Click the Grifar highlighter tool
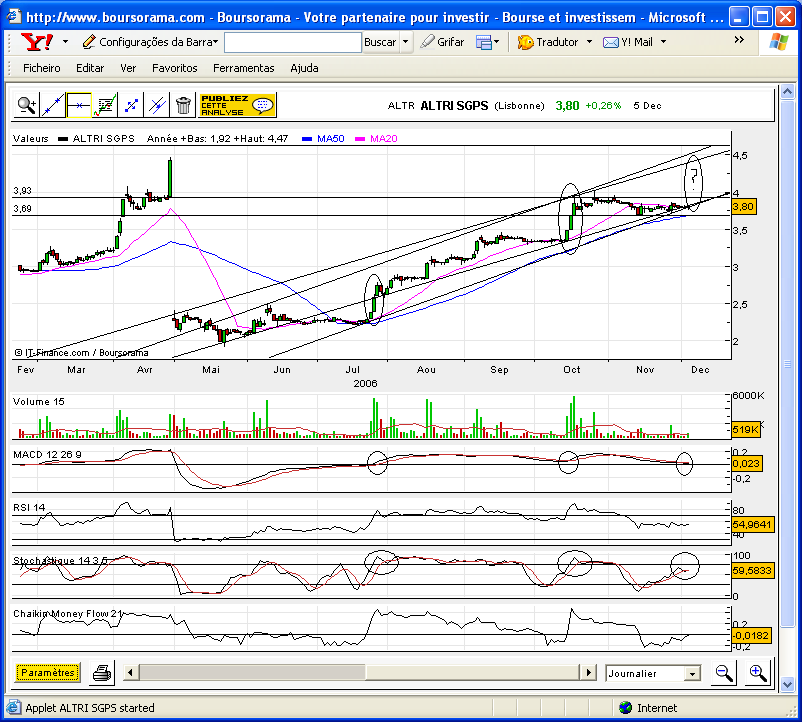Image resolution: width=802 pixels, height=722 pixels. click(442, 42)
